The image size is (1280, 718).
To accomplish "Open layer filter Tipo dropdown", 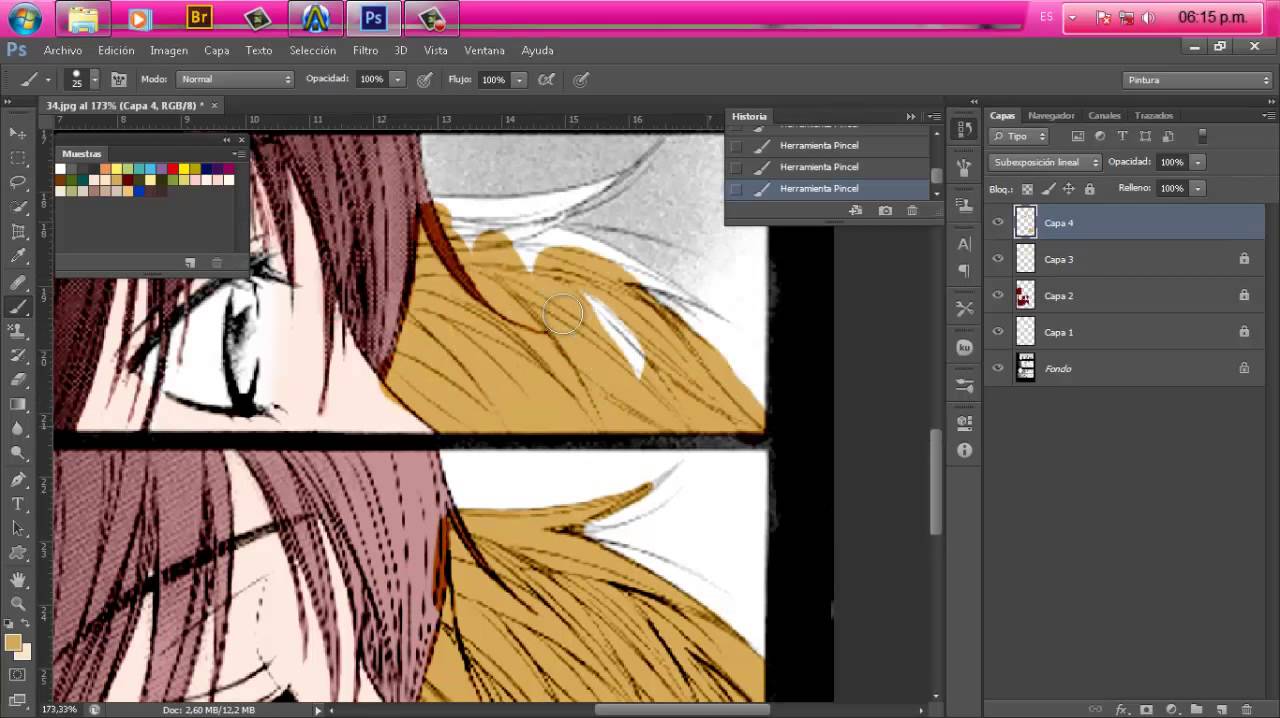I will point(1019,136).
